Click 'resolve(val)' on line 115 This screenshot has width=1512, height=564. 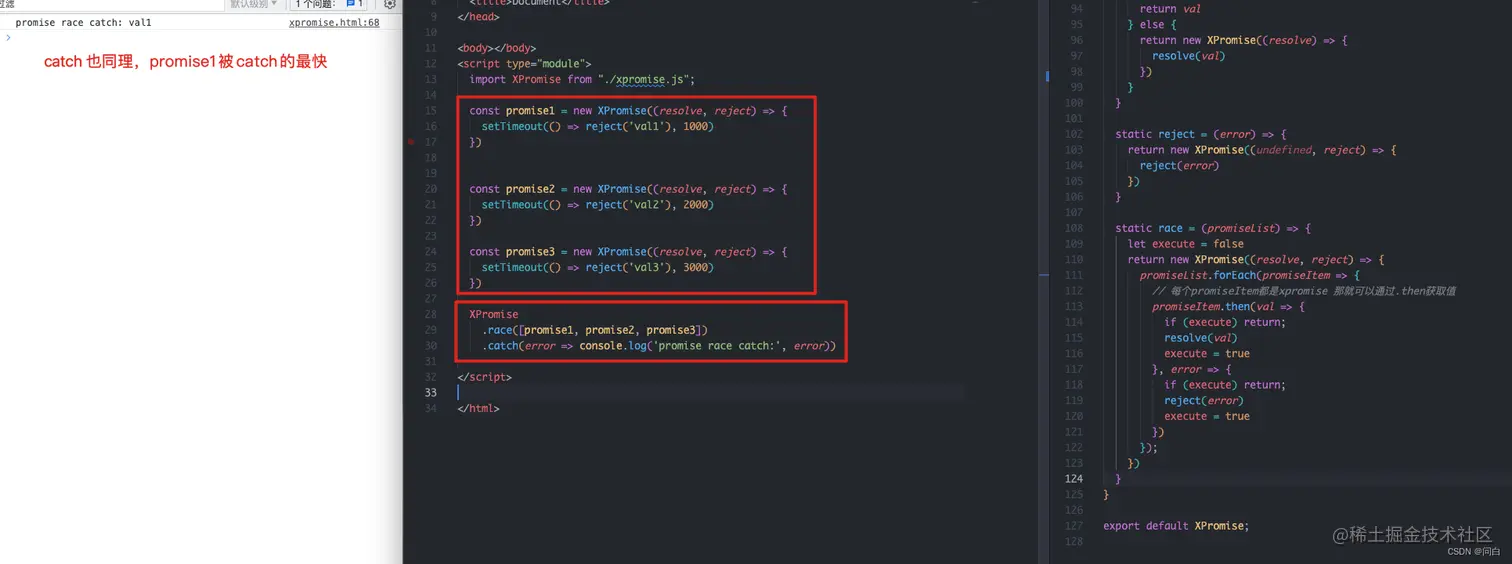coord(1201,338)
